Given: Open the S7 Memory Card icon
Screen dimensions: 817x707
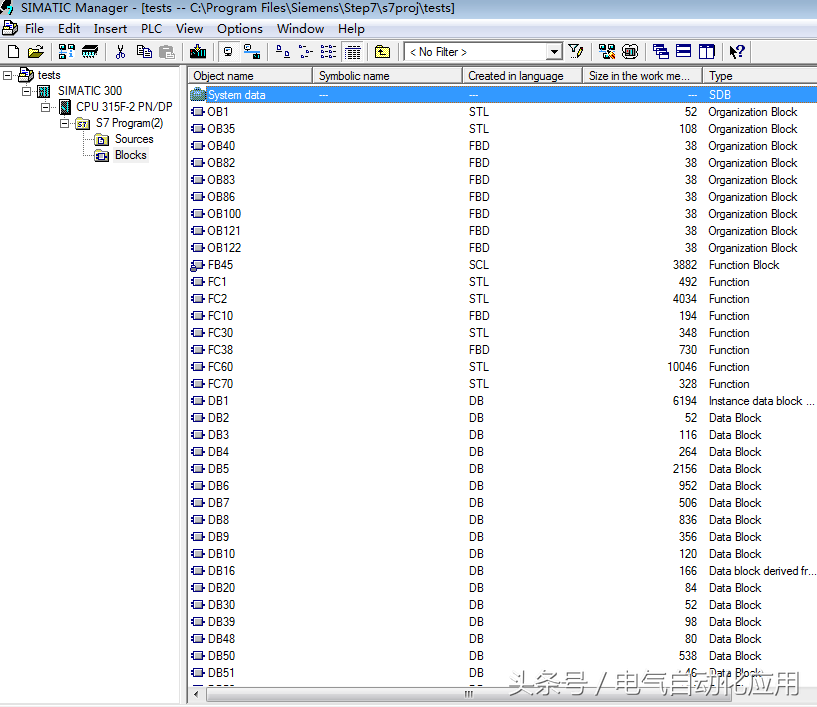Looking at the screenshot, I should (90, 51).
